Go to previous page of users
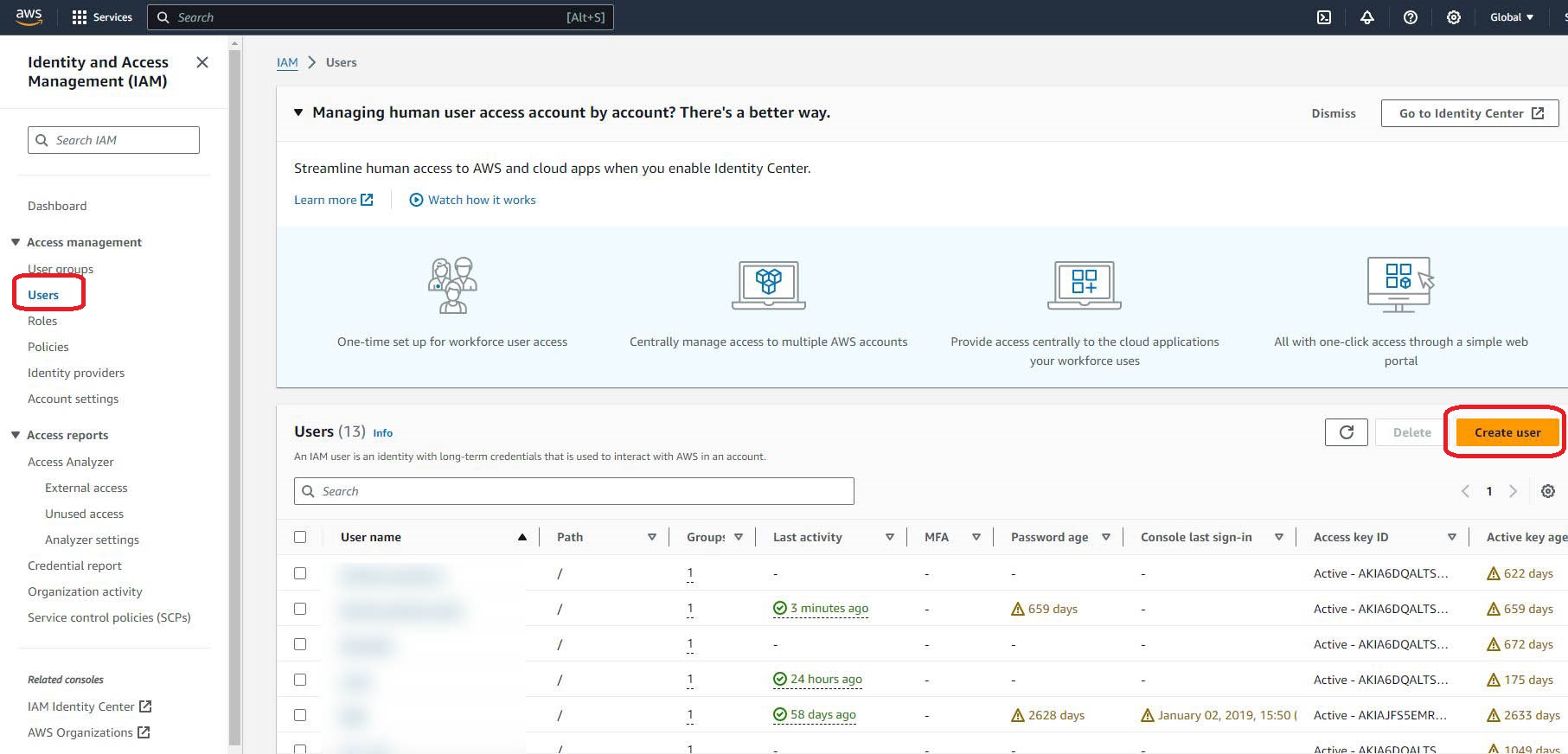Image resolution: width=1568 pixels, height=754 pixels. pos(1465,491)
